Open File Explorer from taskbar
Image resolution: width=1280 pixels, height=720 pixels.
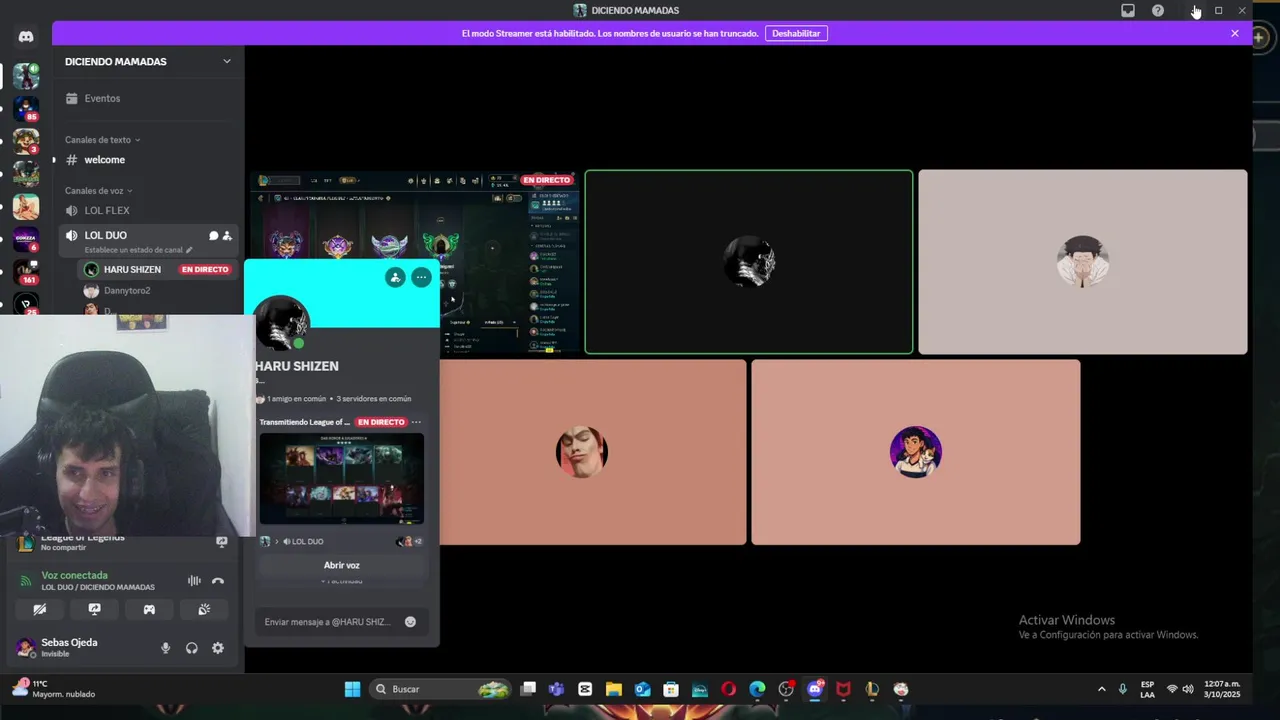tap(614, 689)
